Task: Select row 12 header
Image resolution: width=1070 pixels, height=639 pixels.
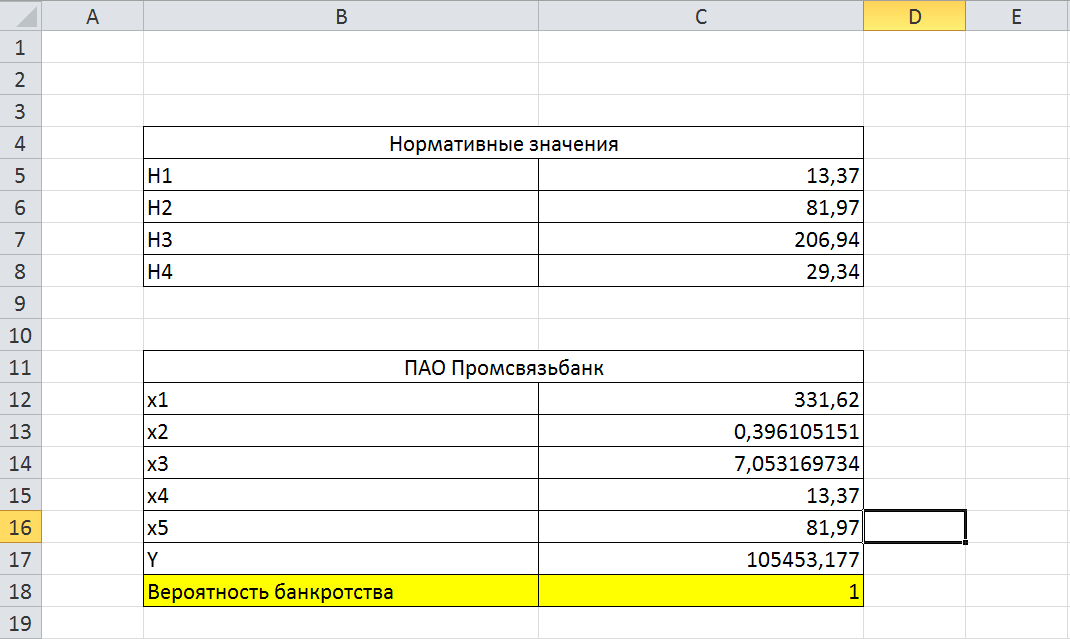Action: (20, 399)
